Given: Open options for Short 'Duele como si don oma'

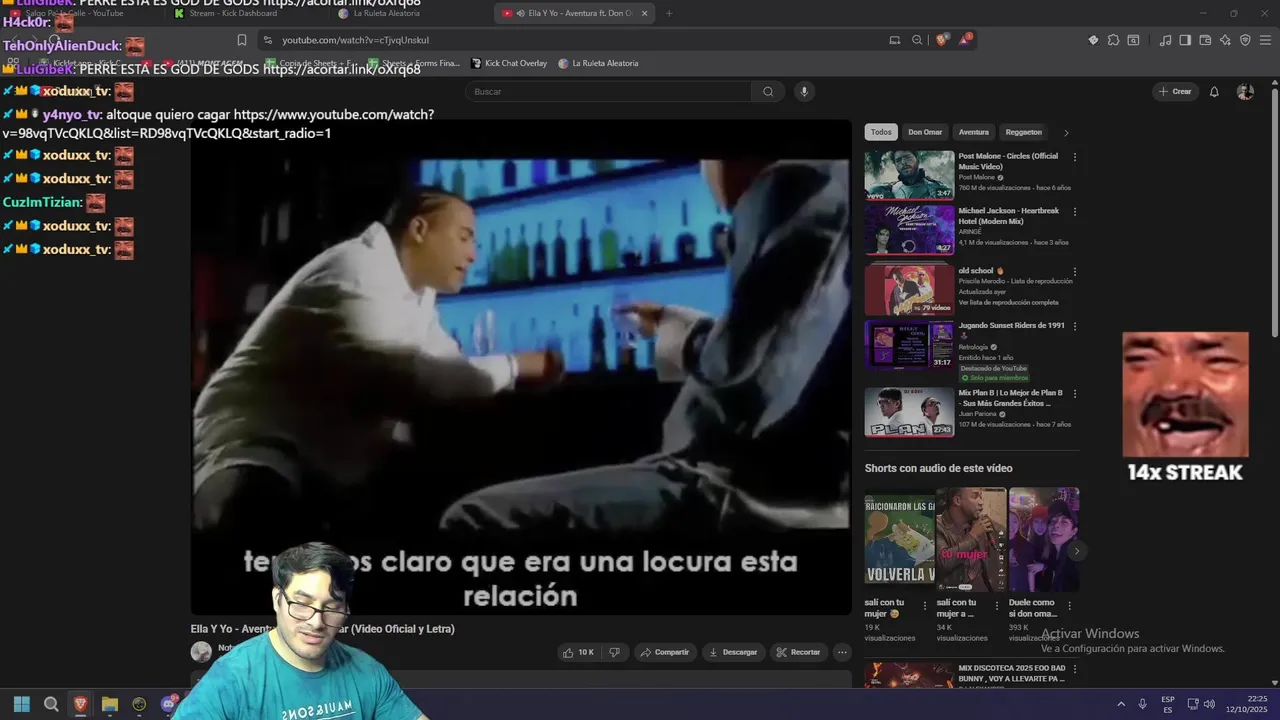Looking at the screenshot, I should coord(1069,606).
